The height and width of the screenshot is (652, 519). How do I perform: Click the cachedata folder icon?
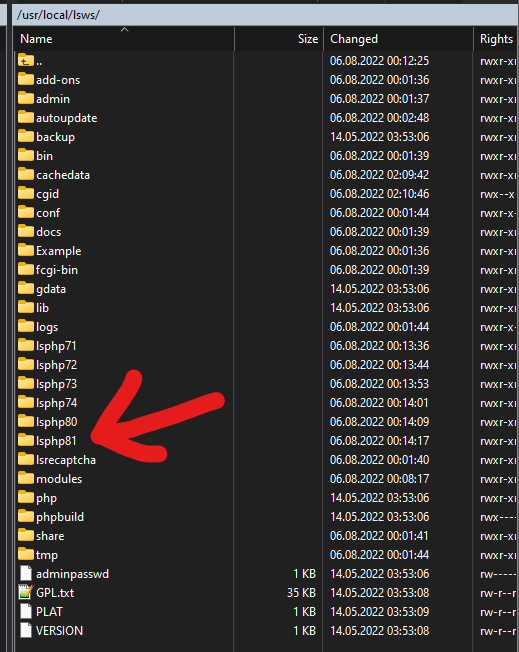[x=26, y=174]
